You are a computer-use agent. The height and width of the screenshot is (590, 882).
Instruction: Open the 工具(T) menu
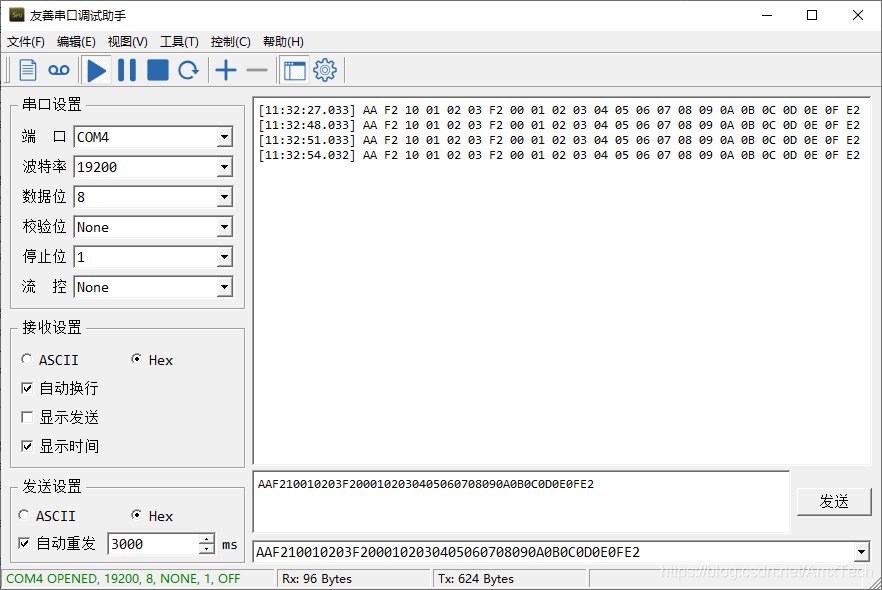tap(179, 42)
